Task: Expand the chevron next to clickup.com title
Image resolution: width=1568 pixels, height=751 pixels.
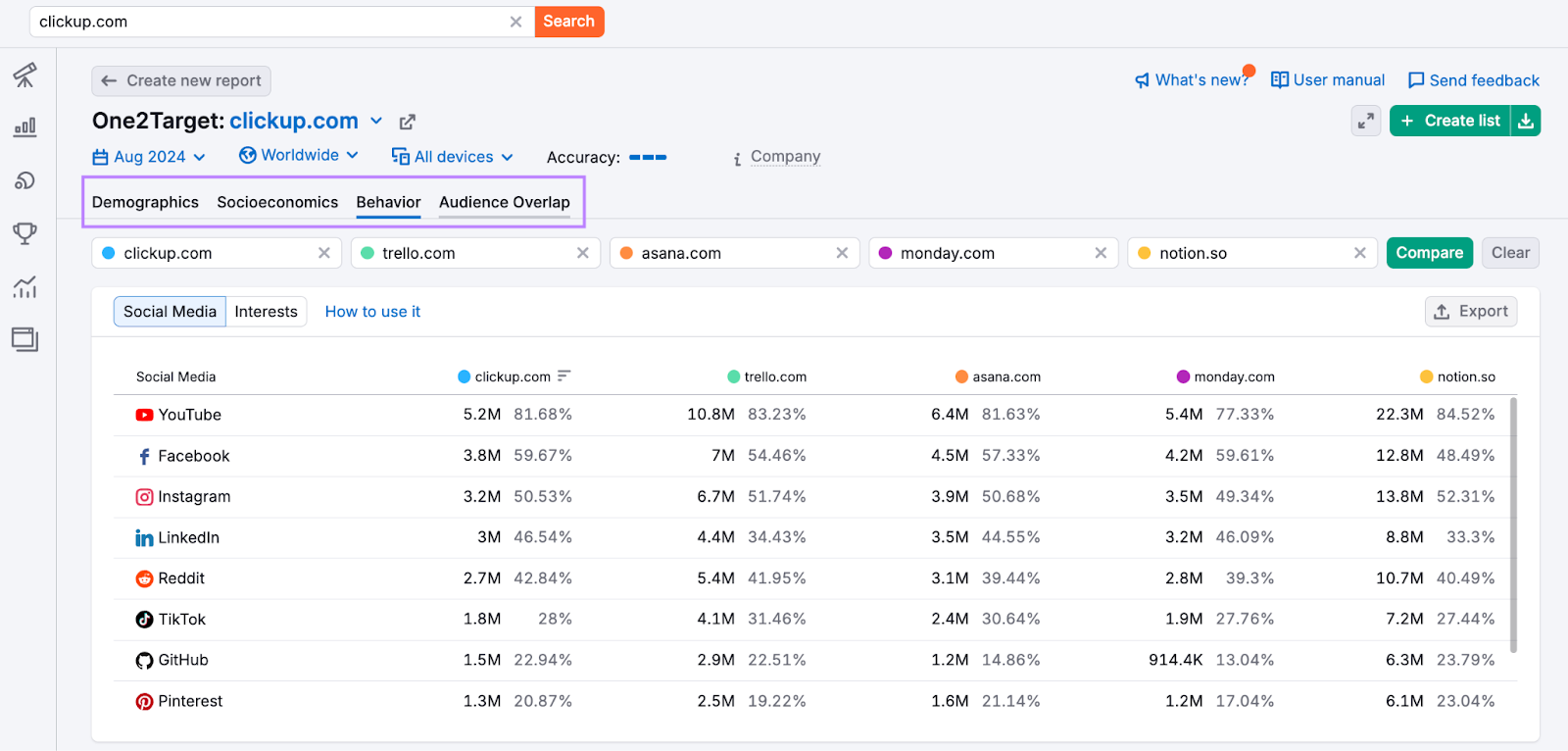Action: tap(376, 121)
